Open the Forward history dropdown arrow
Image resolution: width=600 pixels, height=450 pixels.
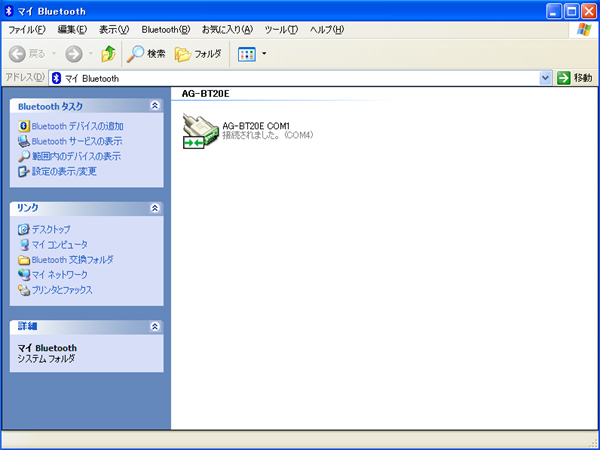click(91, 54)
